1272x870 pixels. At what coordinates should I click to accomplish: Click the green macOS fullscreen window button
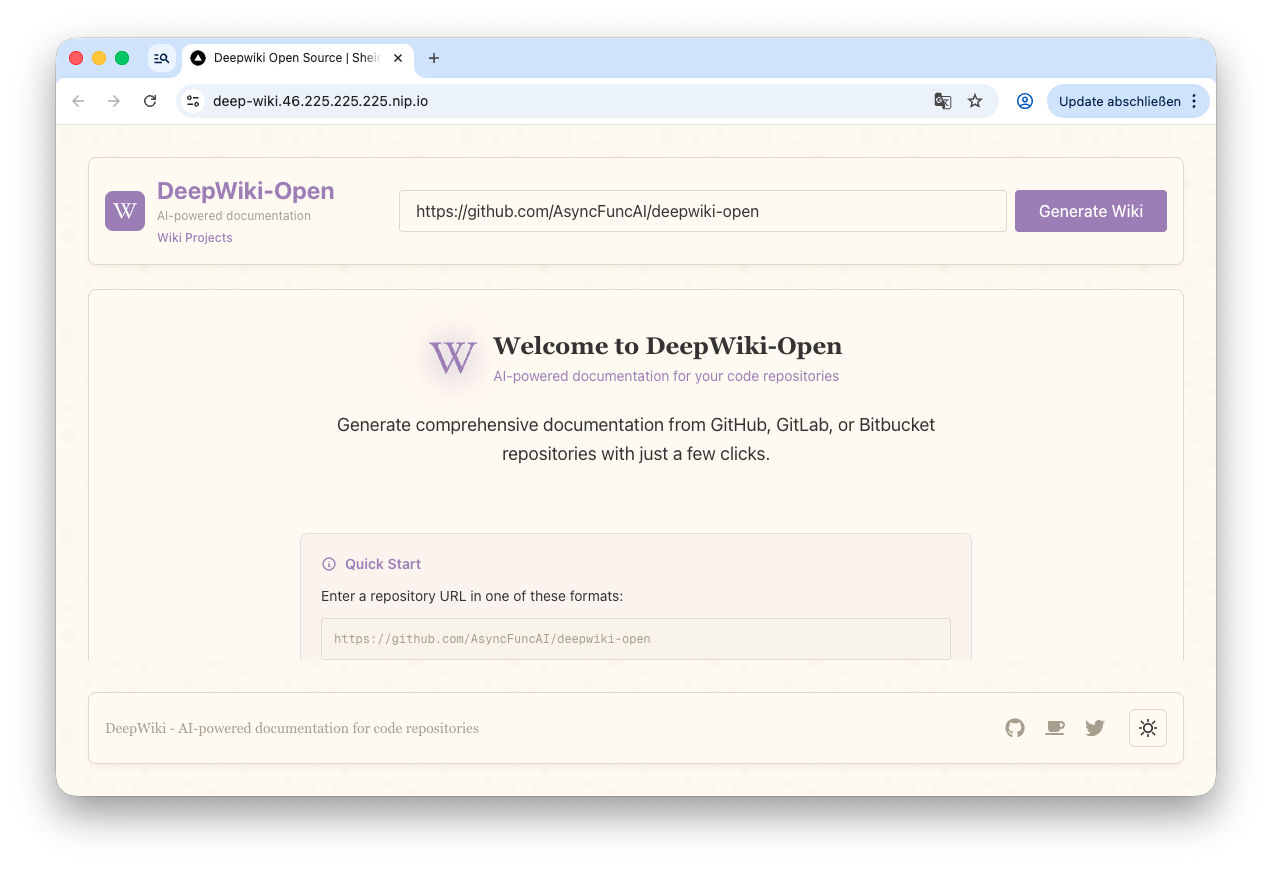[x=122, y=58]
